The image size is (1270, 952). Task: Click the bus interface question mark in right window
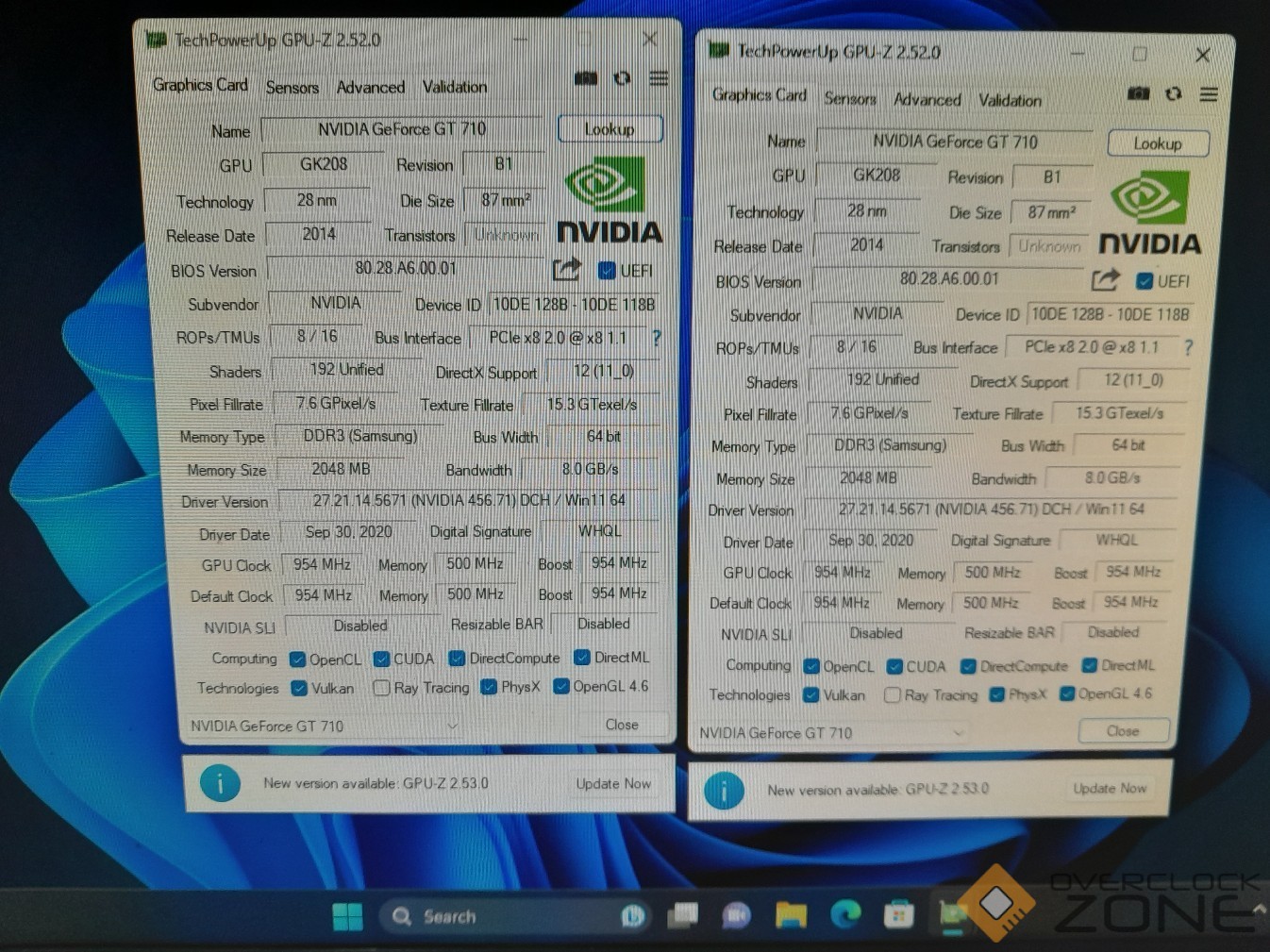(1188, 347)
